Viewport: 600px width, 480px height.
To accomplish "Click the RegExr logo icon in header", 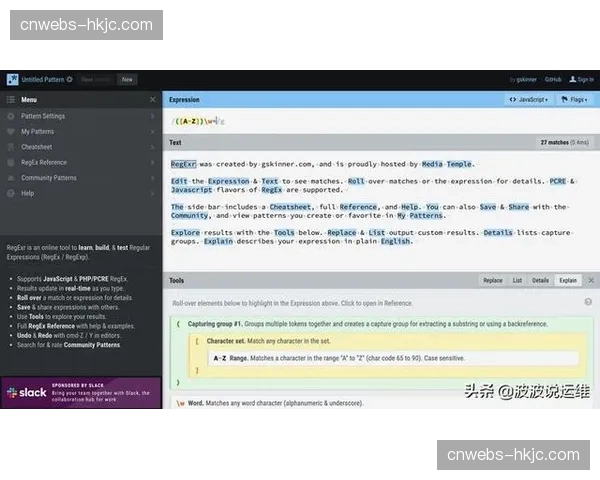I will click(x=12, y=78).
